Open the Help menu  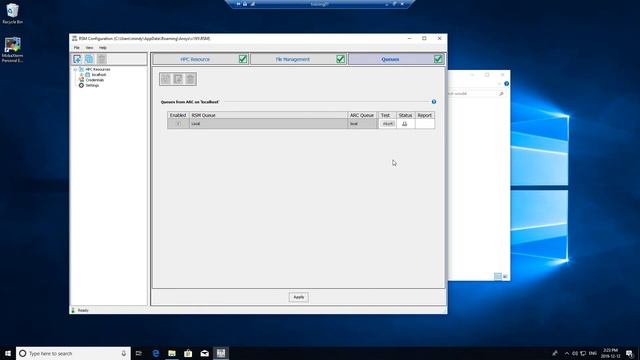tap(102, 48)
